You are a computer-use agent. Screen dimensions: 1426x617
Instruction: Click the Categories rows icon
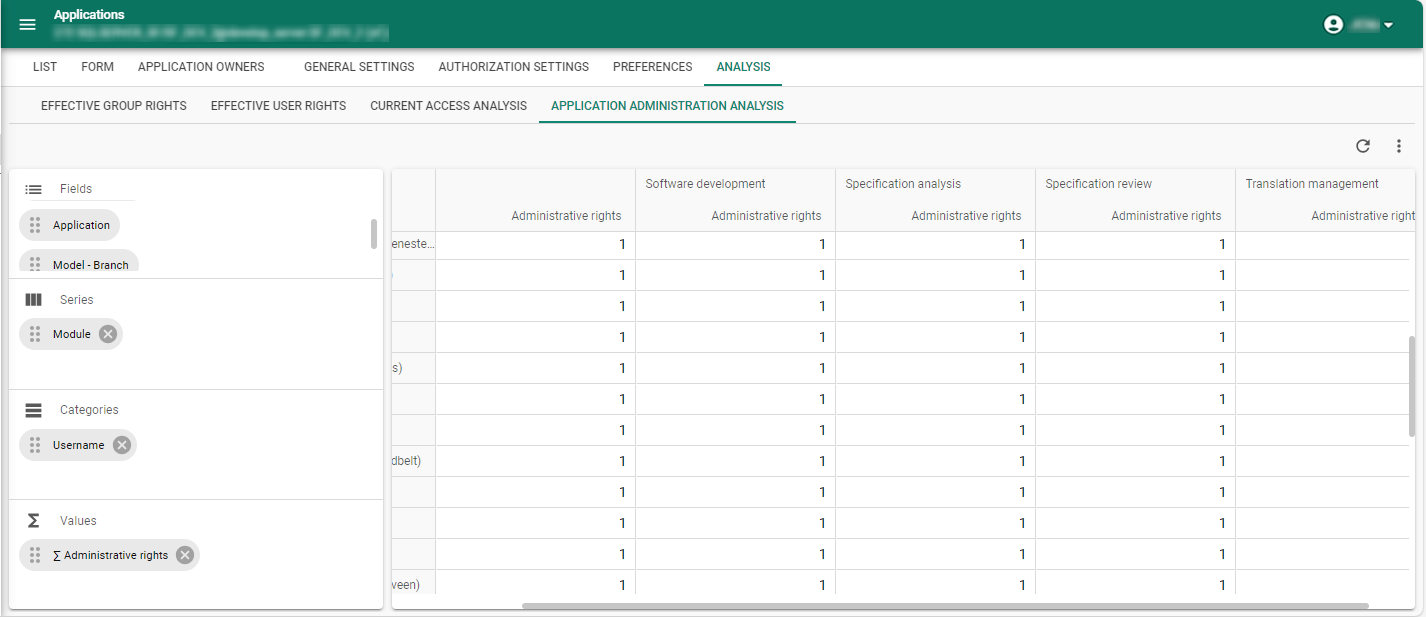coord(33,410)
